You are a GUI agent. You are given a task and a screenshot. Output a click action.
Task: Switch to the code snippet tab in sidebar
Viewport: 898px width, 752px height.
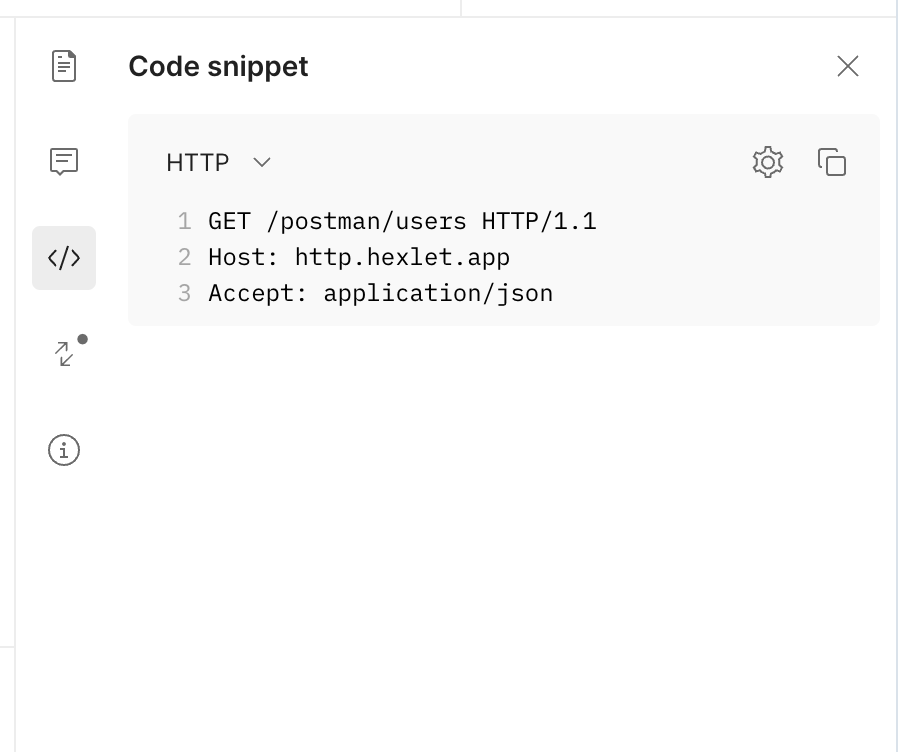(x=64, y=258)
